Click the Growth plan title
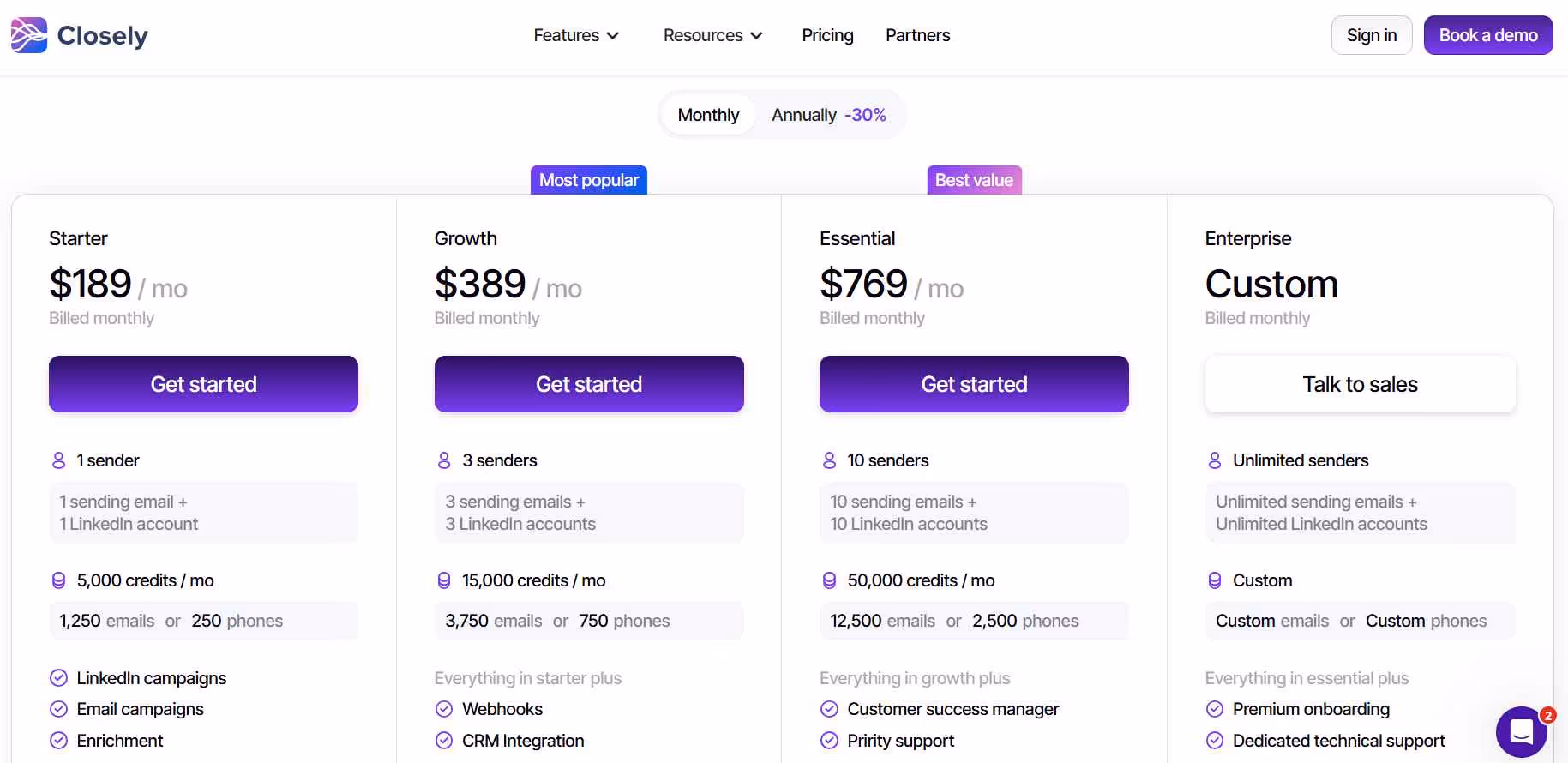 tap(466, 238)
